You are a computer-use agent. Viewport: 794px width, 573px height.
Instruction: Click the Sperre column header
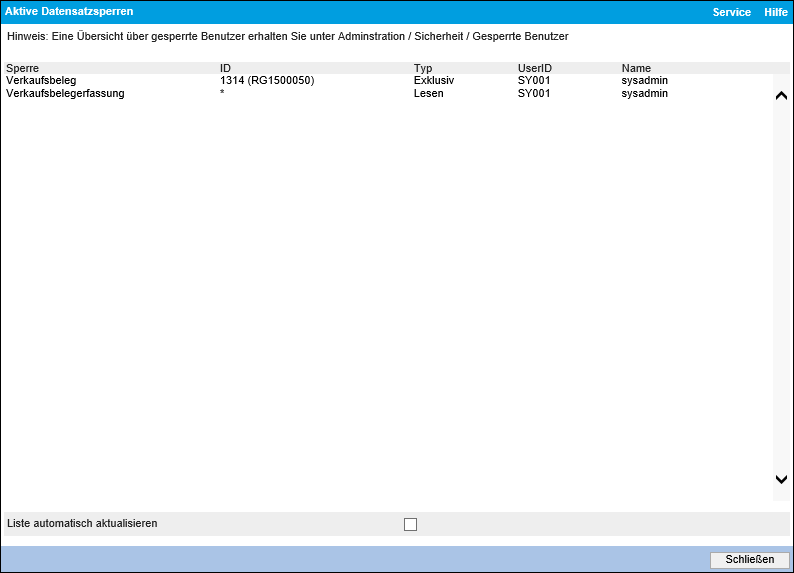22,68
